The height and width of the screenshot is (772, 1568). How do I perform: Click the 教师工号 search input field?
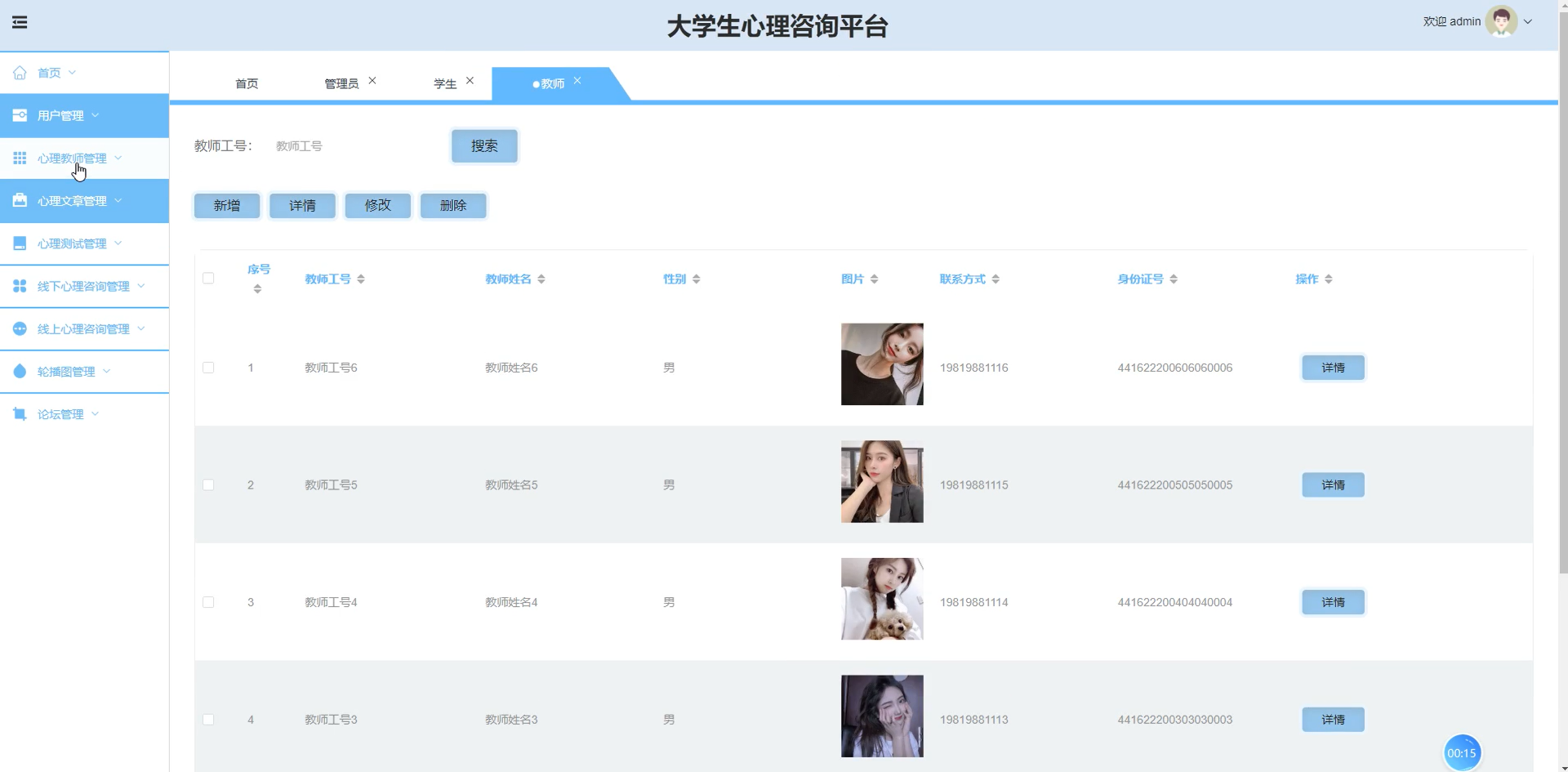click(x=343, y=145)
